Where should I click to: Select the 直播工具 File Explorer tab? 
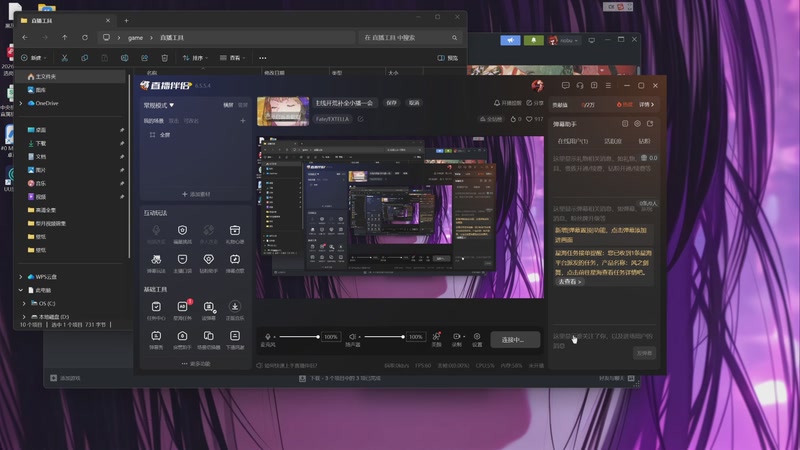point(65,20)
